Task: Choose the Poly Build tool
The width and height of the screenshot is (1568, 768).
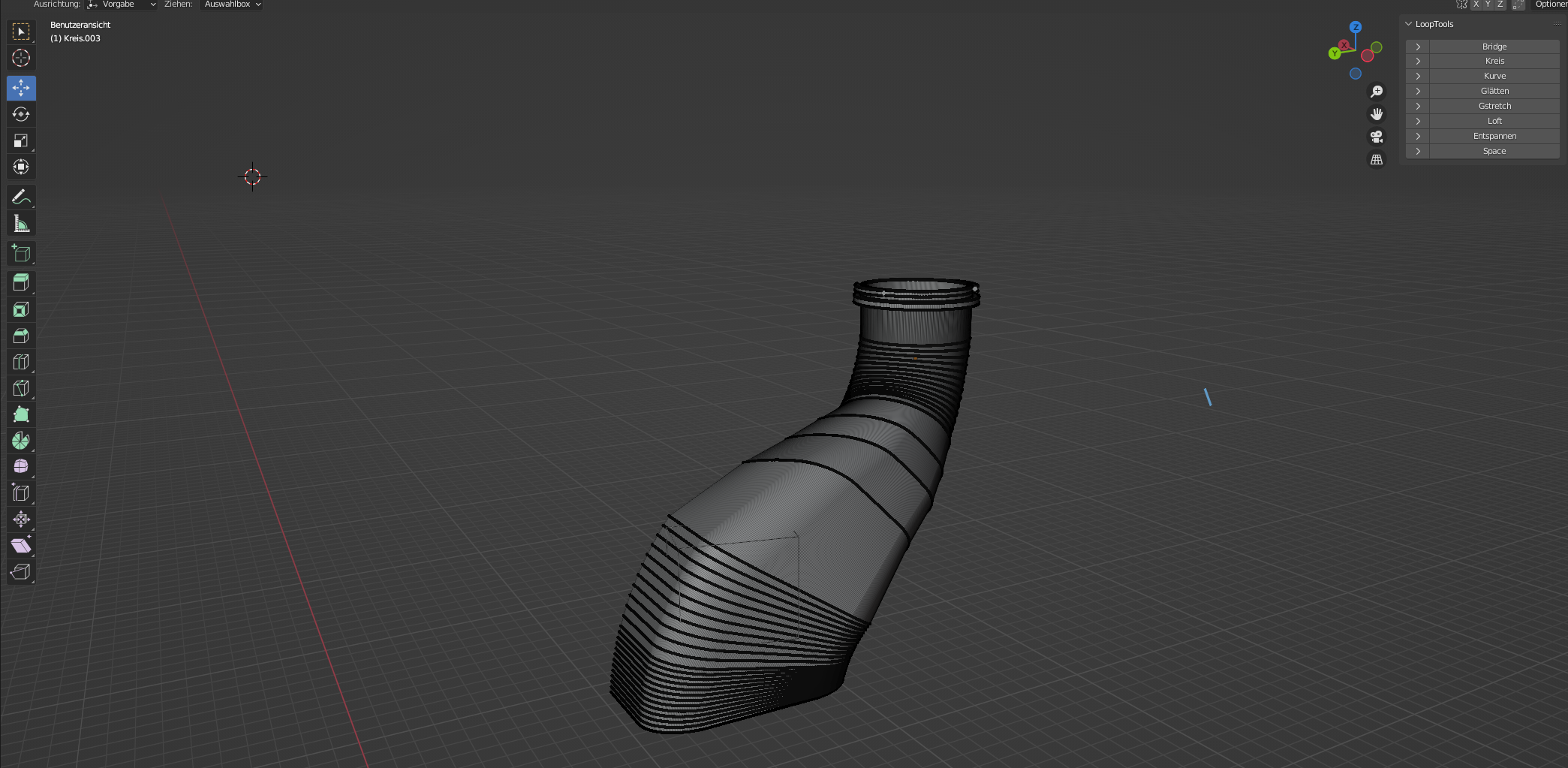Action: click(21, 414)
